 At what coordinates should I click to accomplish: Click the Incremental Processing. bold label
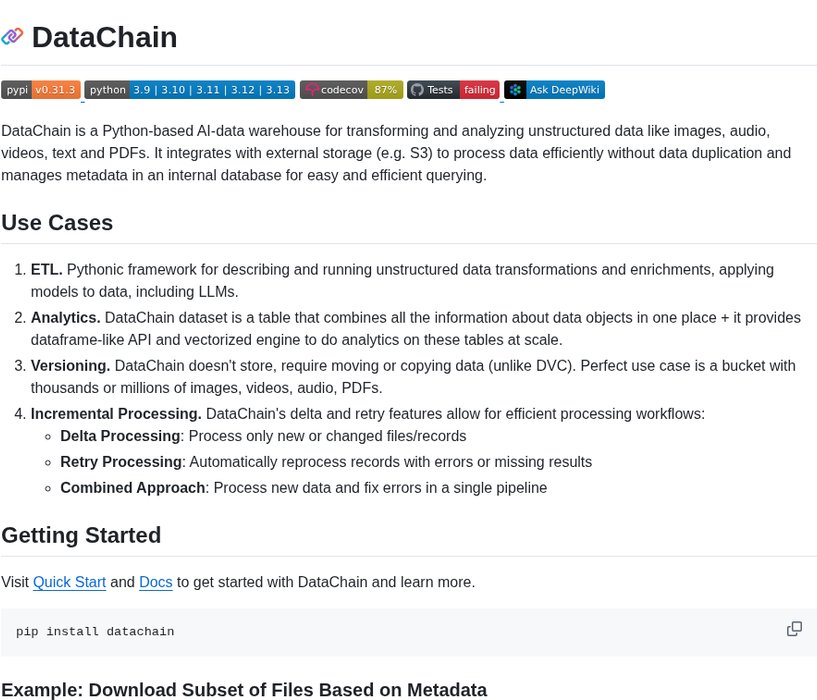[116, 414]
